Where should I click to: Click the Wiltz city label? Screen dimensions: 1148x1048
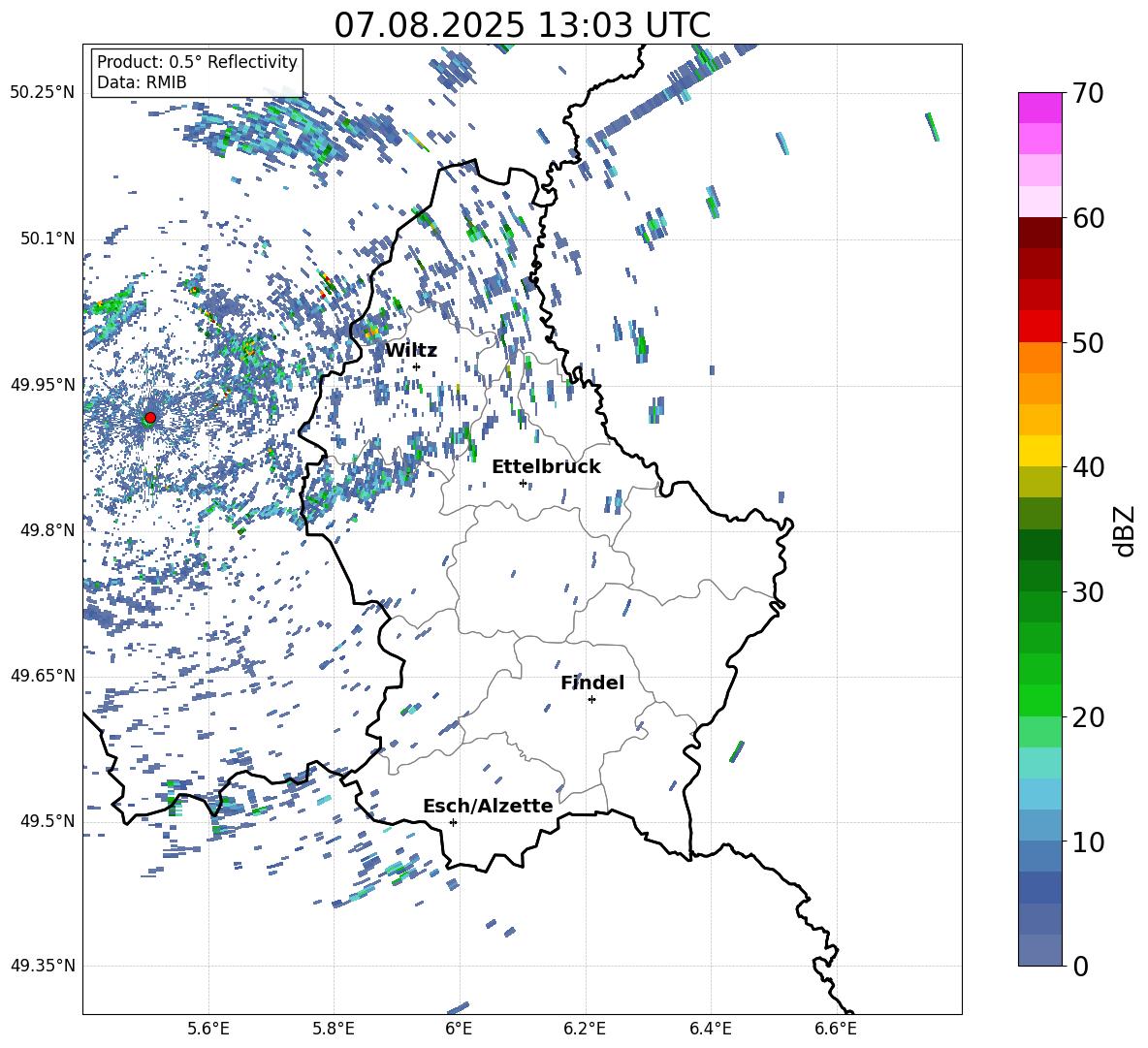[x=411, y=351]
